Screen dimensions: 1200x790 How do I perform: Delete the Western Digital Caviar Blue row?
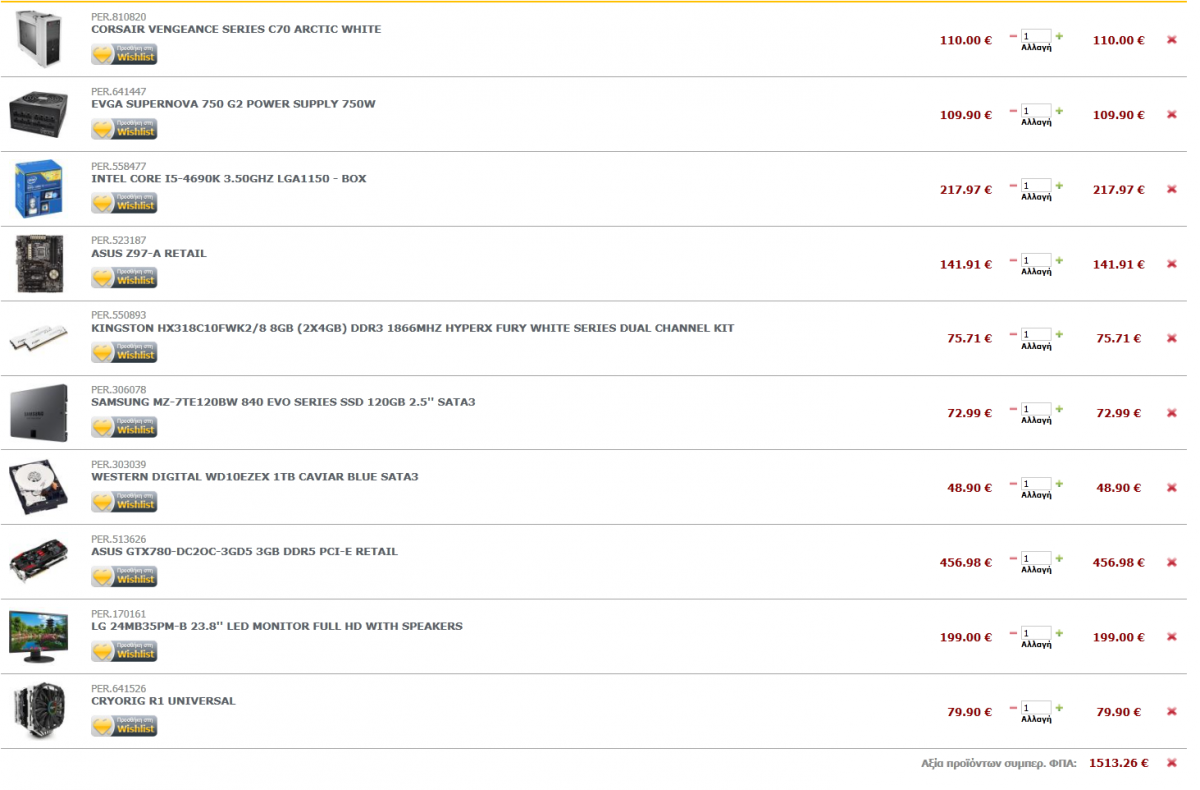point(1172,488)
